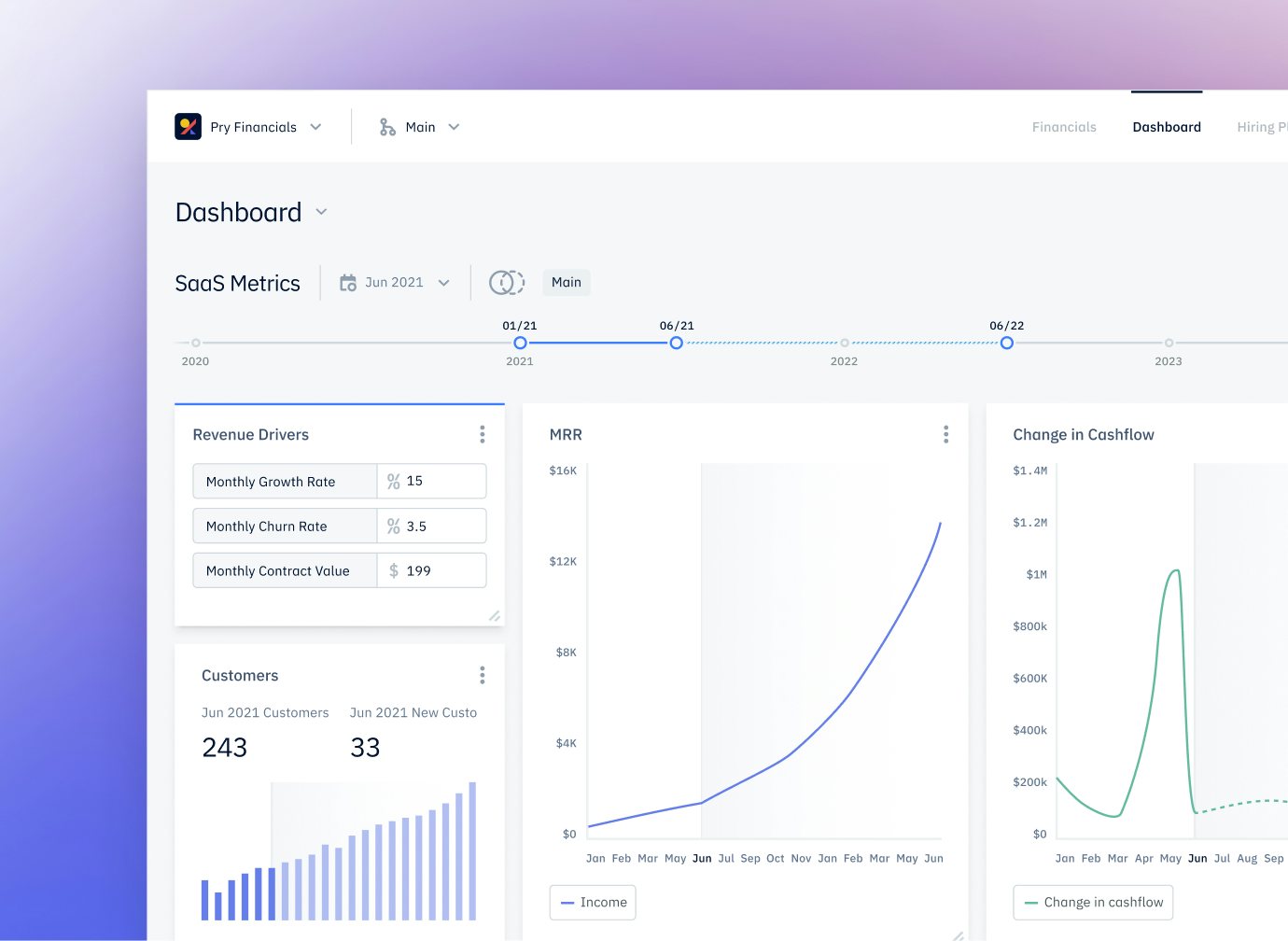Expand the Main branch dropdown chevron

[x=454, y=127]
